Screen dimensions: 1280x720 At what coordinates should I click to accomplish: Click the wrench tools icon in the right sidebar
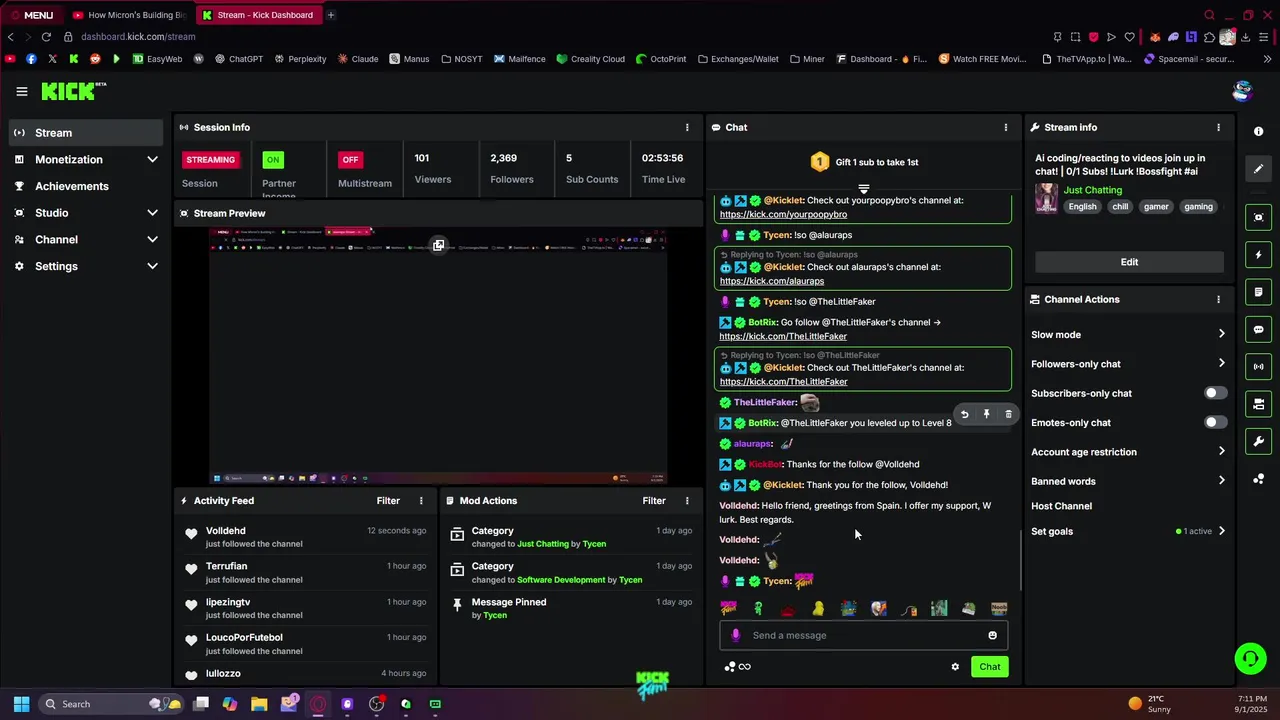1258,441
